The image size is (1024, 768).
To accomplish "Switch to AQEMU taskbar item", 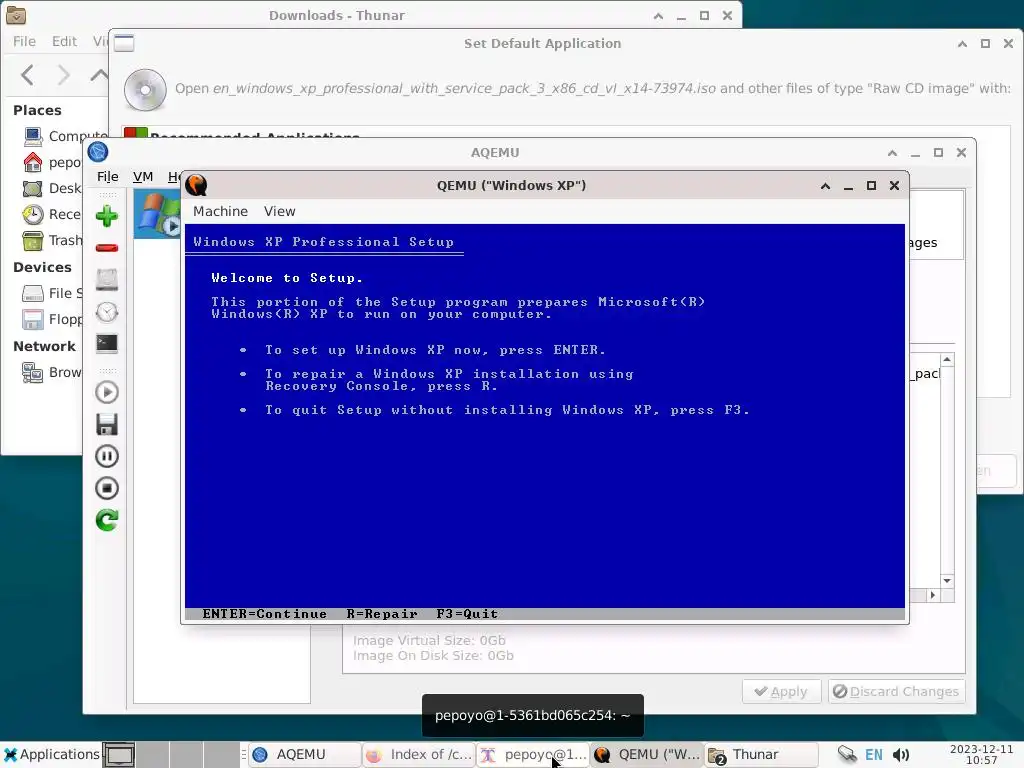I will [305, 754].
